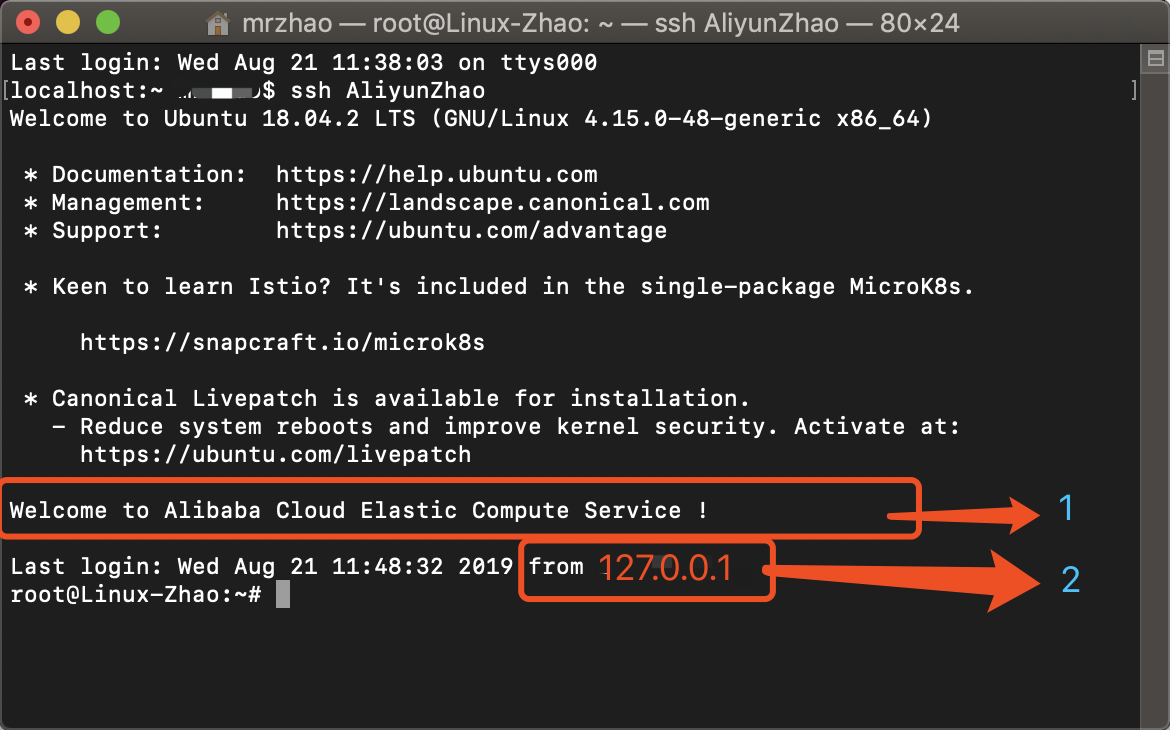This screenshot has height=730, width=1170.
Task: Open the link https://ubuntu.com/livepatch
Action: [275, 454]
